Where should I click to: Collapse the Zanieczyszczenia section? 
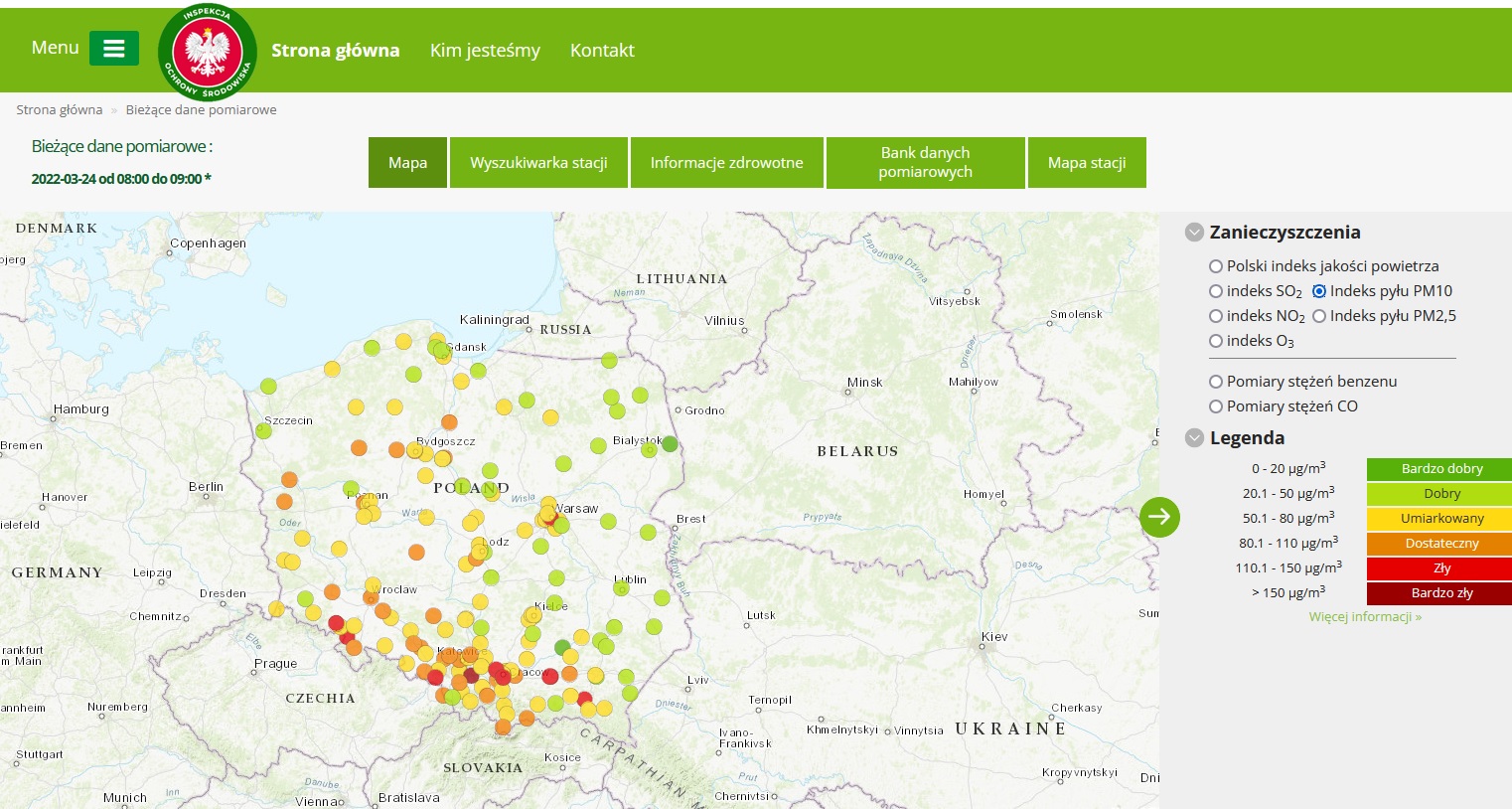(1195, 233)
